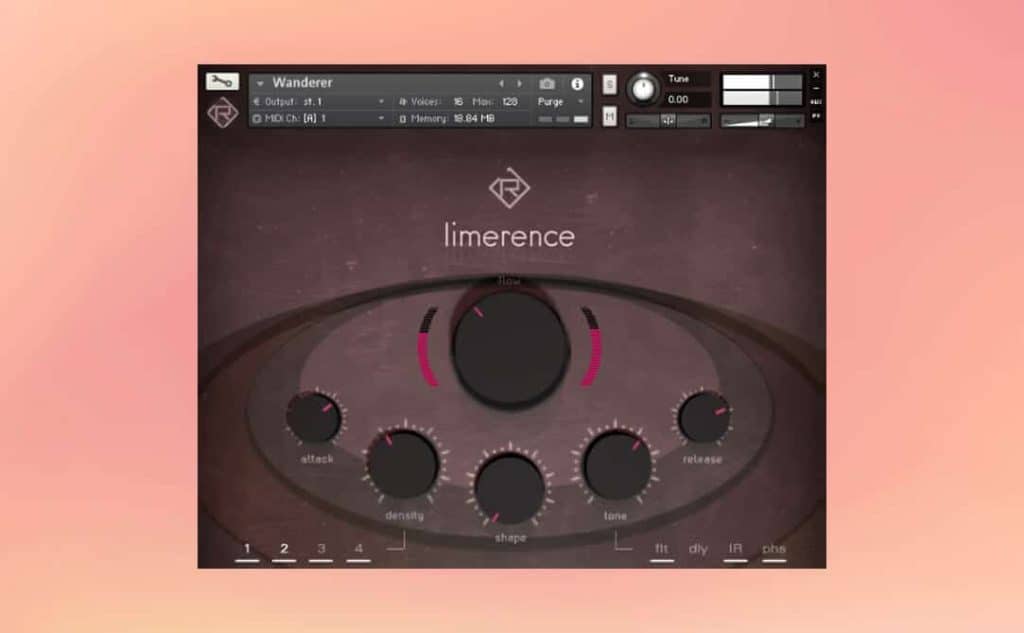Toggle the flt filter effect
The image size is (1024, 633).
click(x=661, y=550)
